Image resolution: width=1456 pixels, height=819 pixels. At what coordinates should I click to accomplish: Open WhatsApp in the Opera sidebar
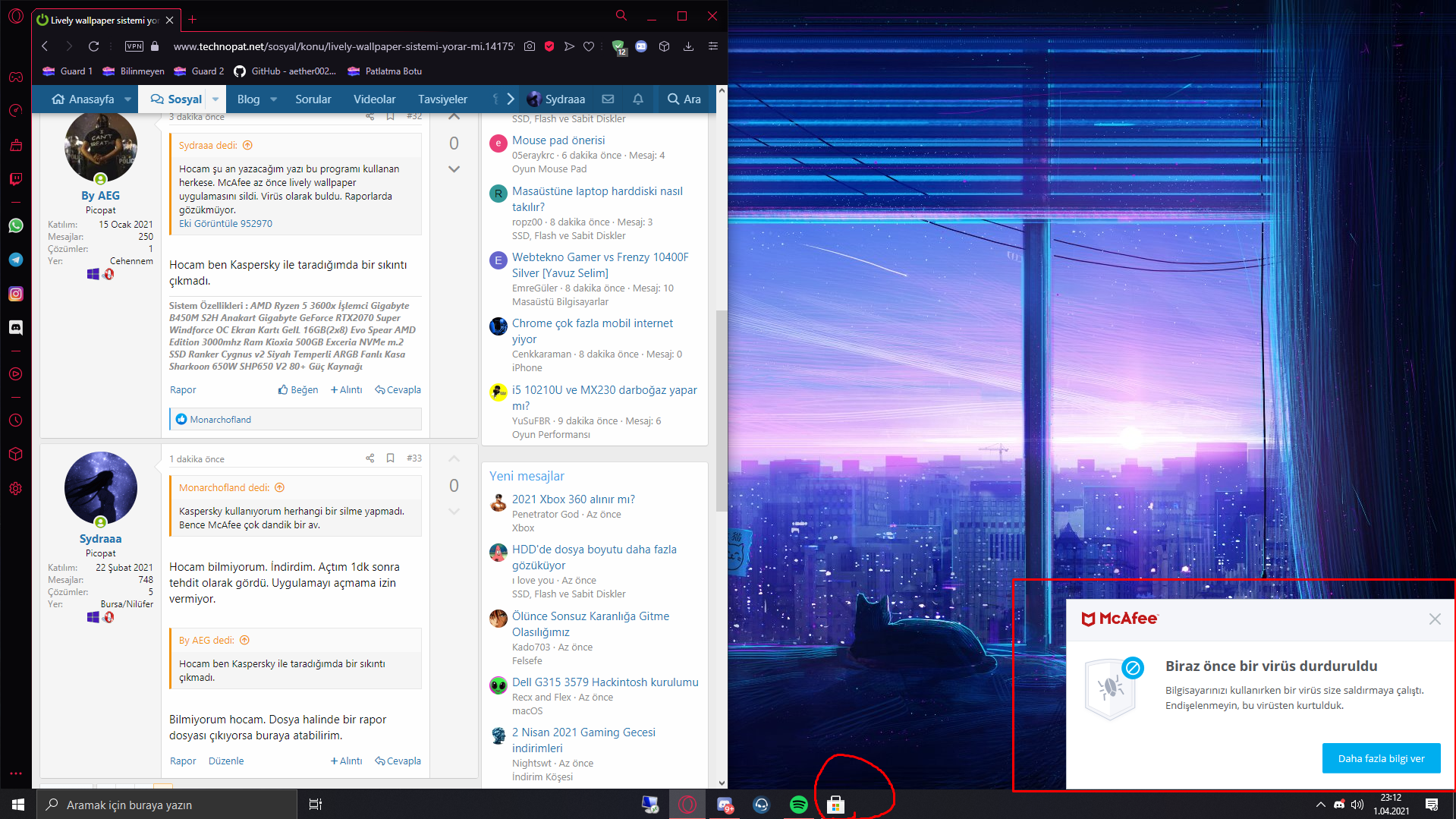pyautogui.click(x=16, y=225)
